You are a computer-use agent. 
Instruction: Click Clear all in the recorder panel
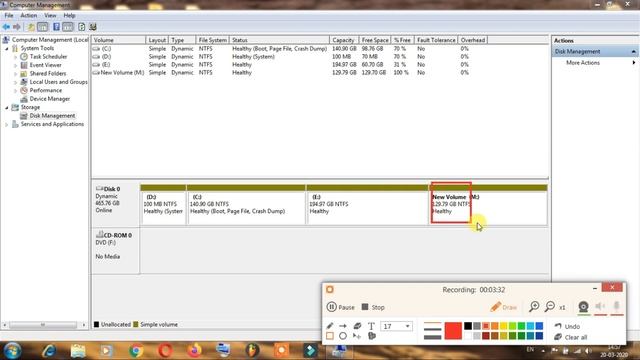coord(571,337)
